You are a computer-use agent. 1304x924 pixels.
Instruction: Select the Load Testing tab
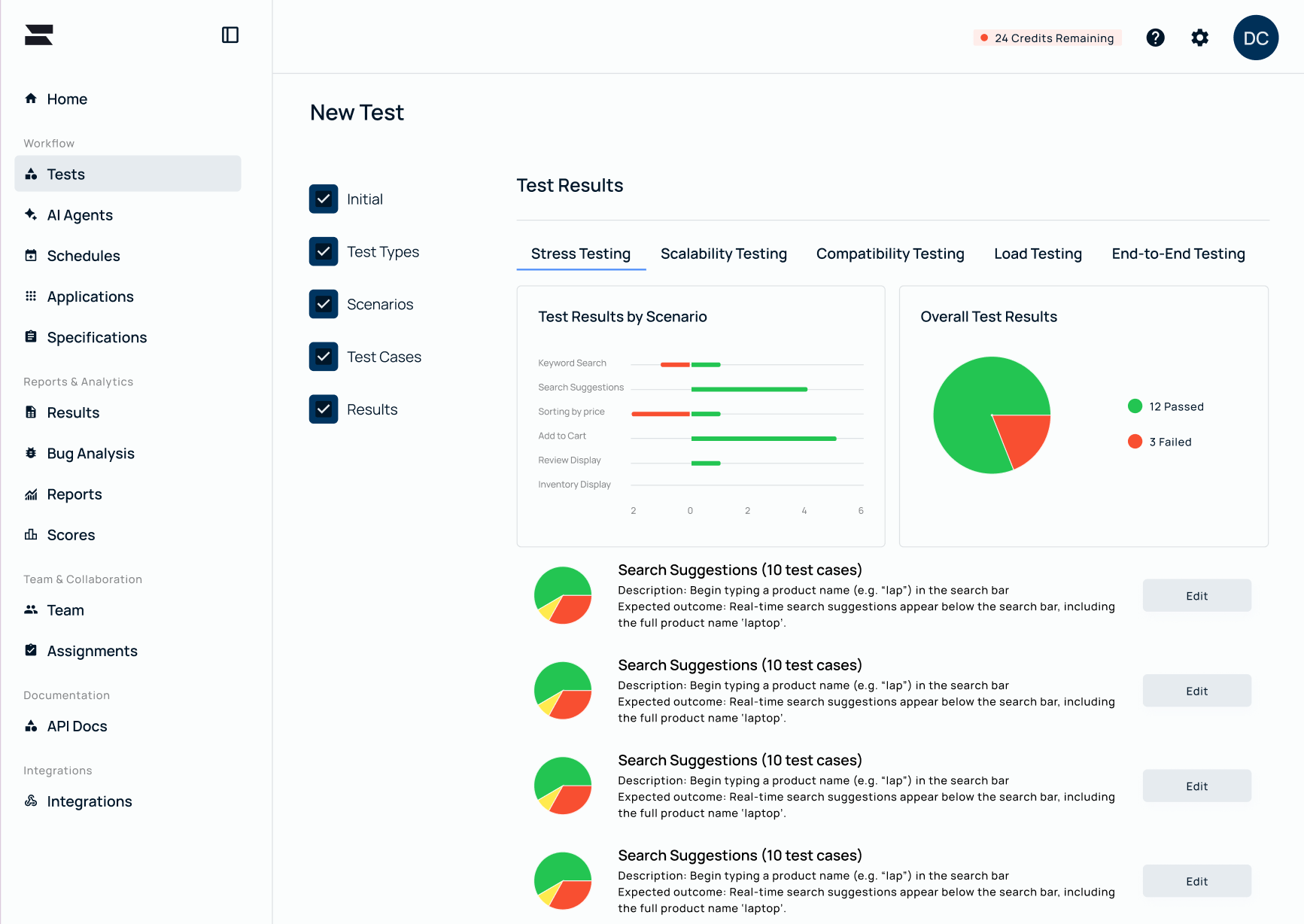[1038, 254]
